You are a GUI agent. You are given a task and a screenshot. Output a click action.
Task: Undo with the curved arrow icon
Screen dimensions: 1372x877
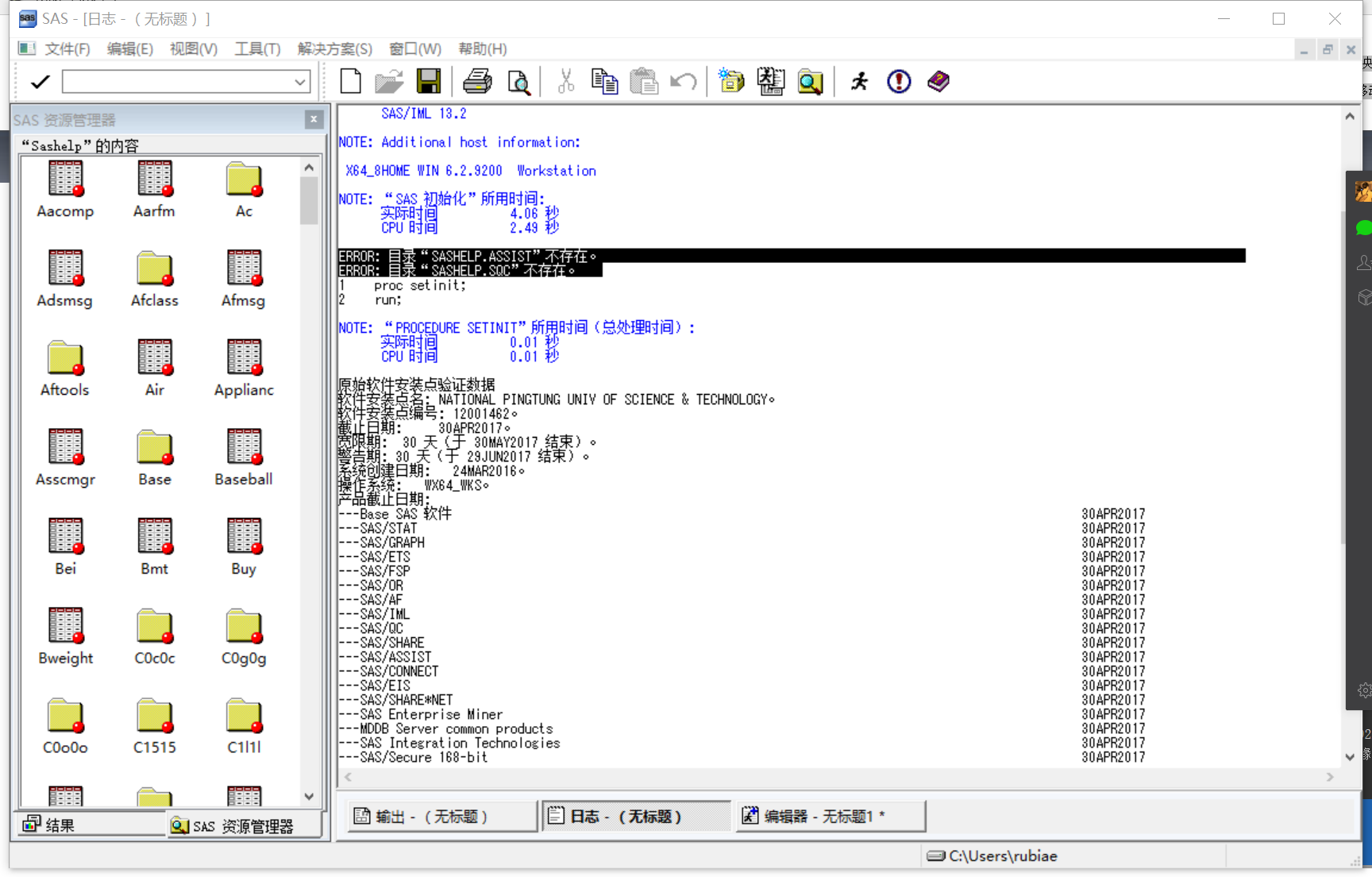coord(684,81)
